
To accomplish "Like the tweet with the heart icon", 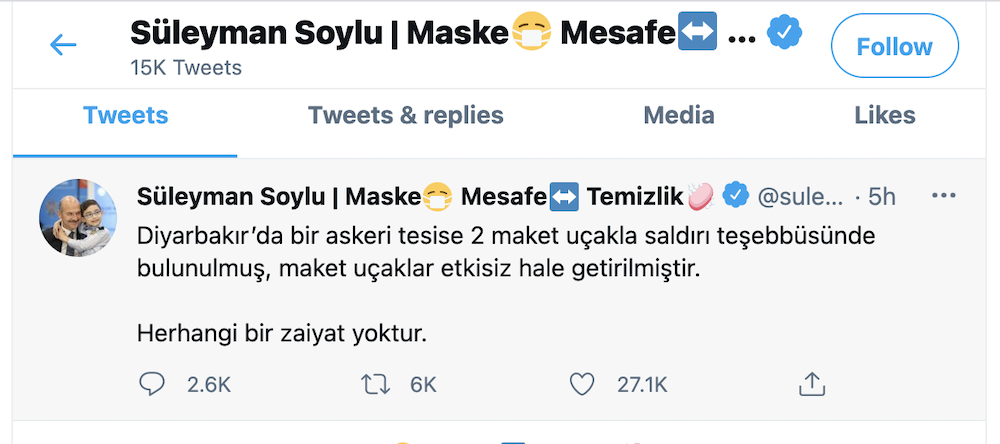I will tap(581, 382).
